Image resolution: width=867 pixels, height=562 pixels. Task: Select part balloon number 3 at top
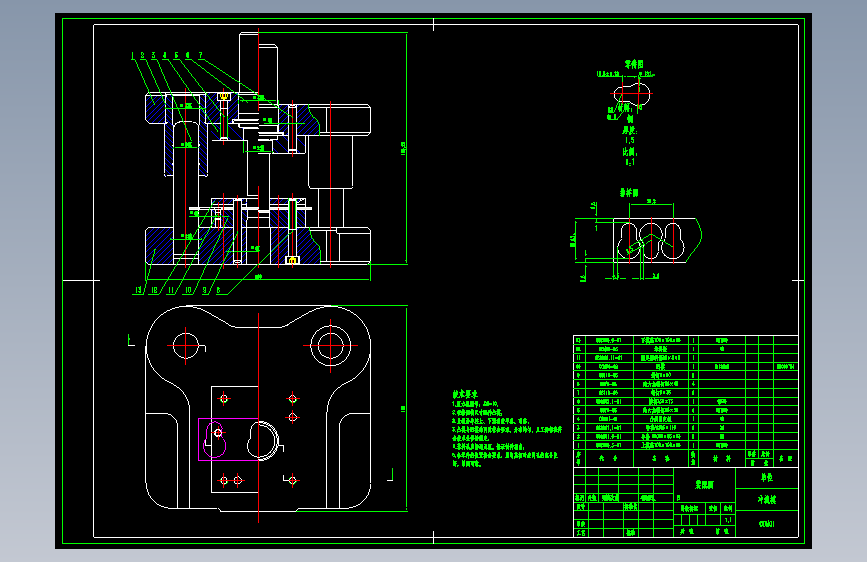[x=154, y=55]
